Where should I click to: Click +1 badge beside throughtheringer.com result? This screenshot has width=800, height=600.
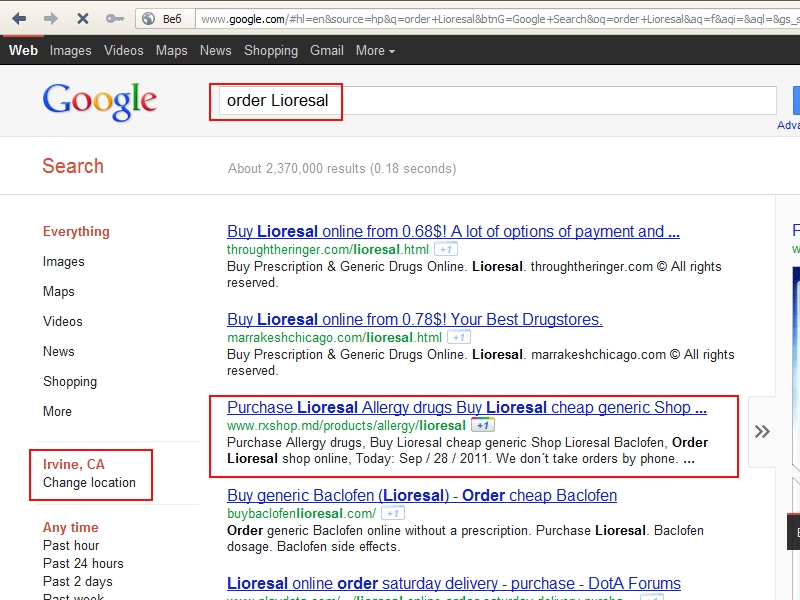click(446, 249)
